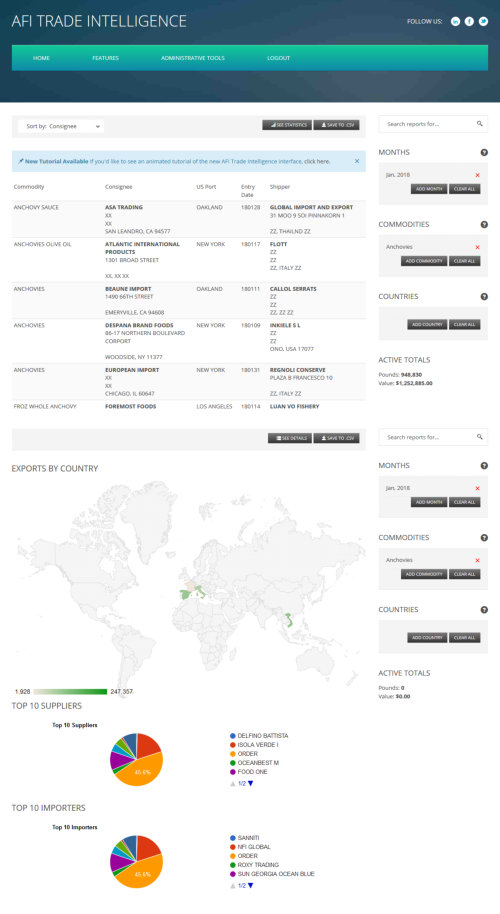Open Features in navigation bar
Screen dimensions: 500x914
pyautogui.click(x=105, y=58)
